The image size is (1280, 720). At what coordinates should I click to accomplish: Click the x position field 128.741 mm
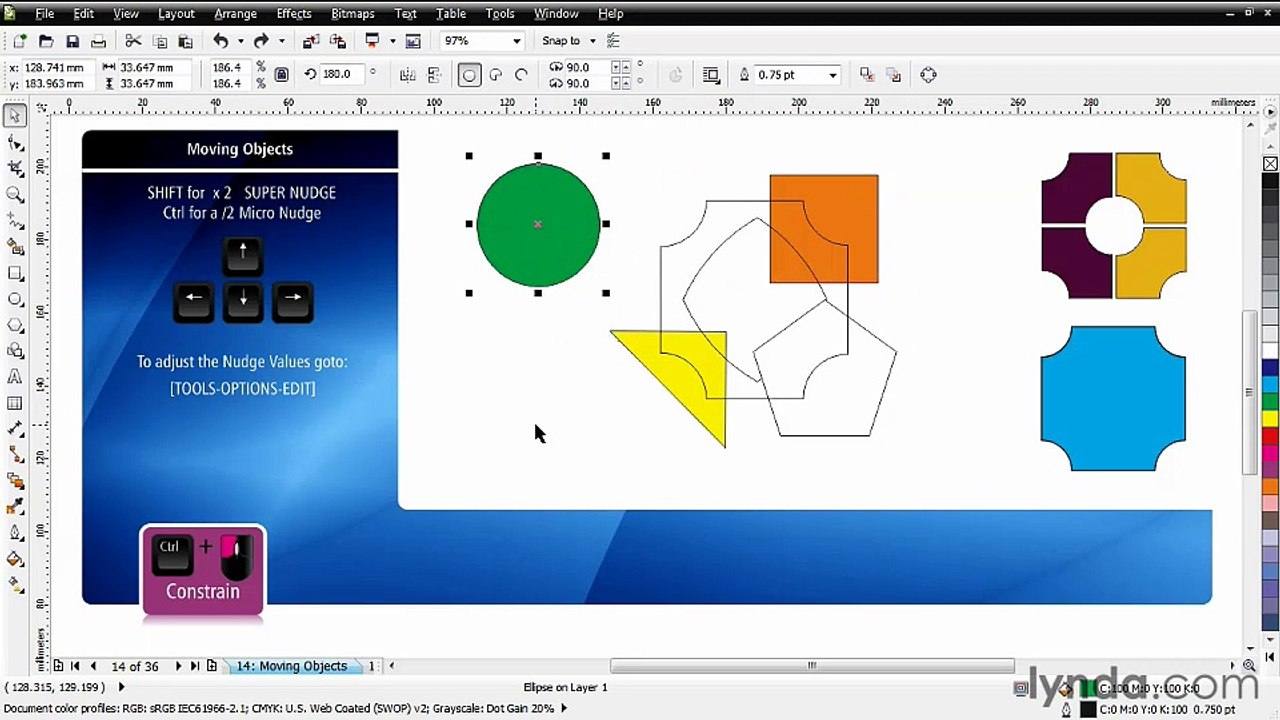(60, 67)
